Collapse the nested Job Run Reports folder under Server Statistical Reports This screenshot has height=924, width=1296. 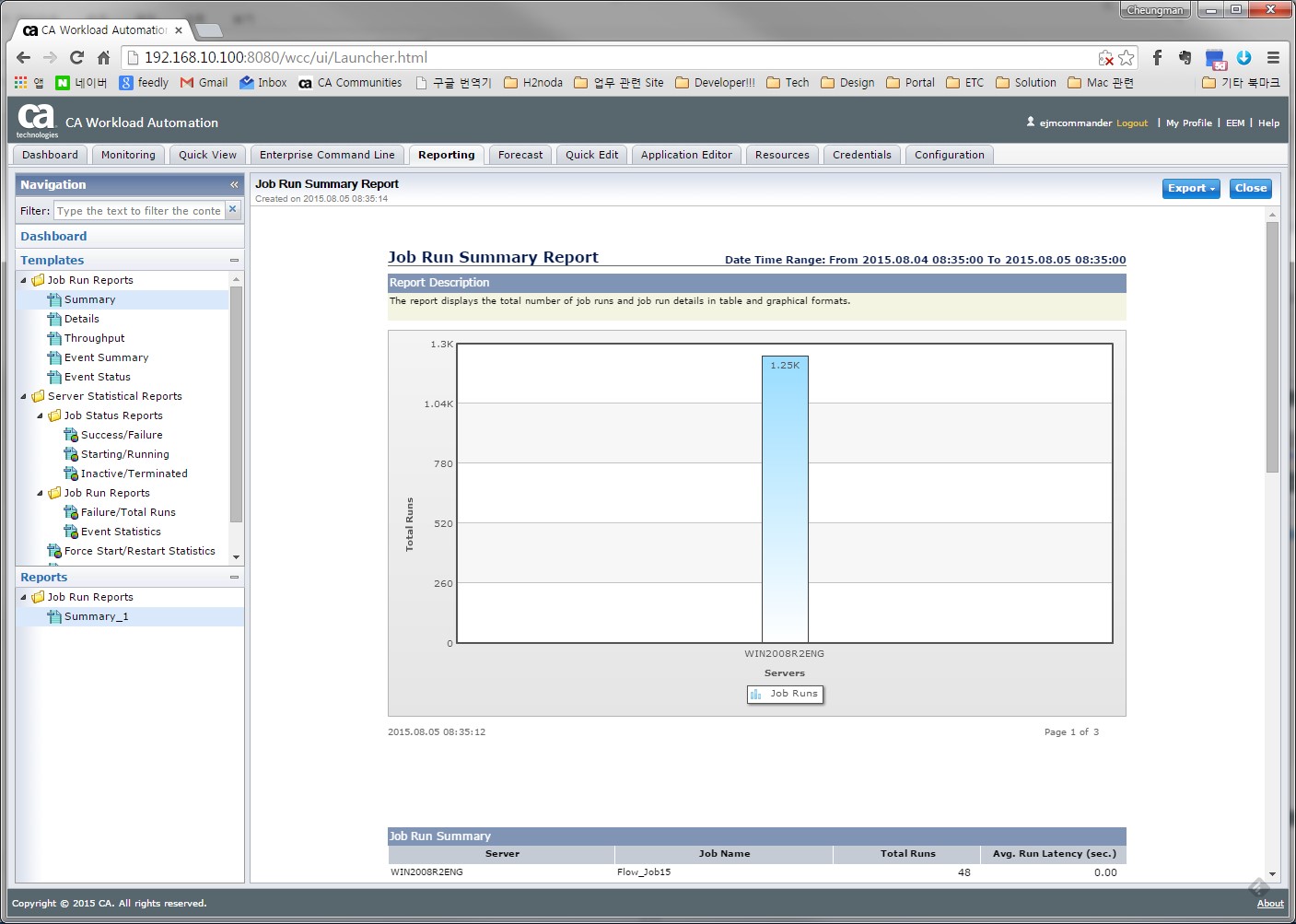41,493
